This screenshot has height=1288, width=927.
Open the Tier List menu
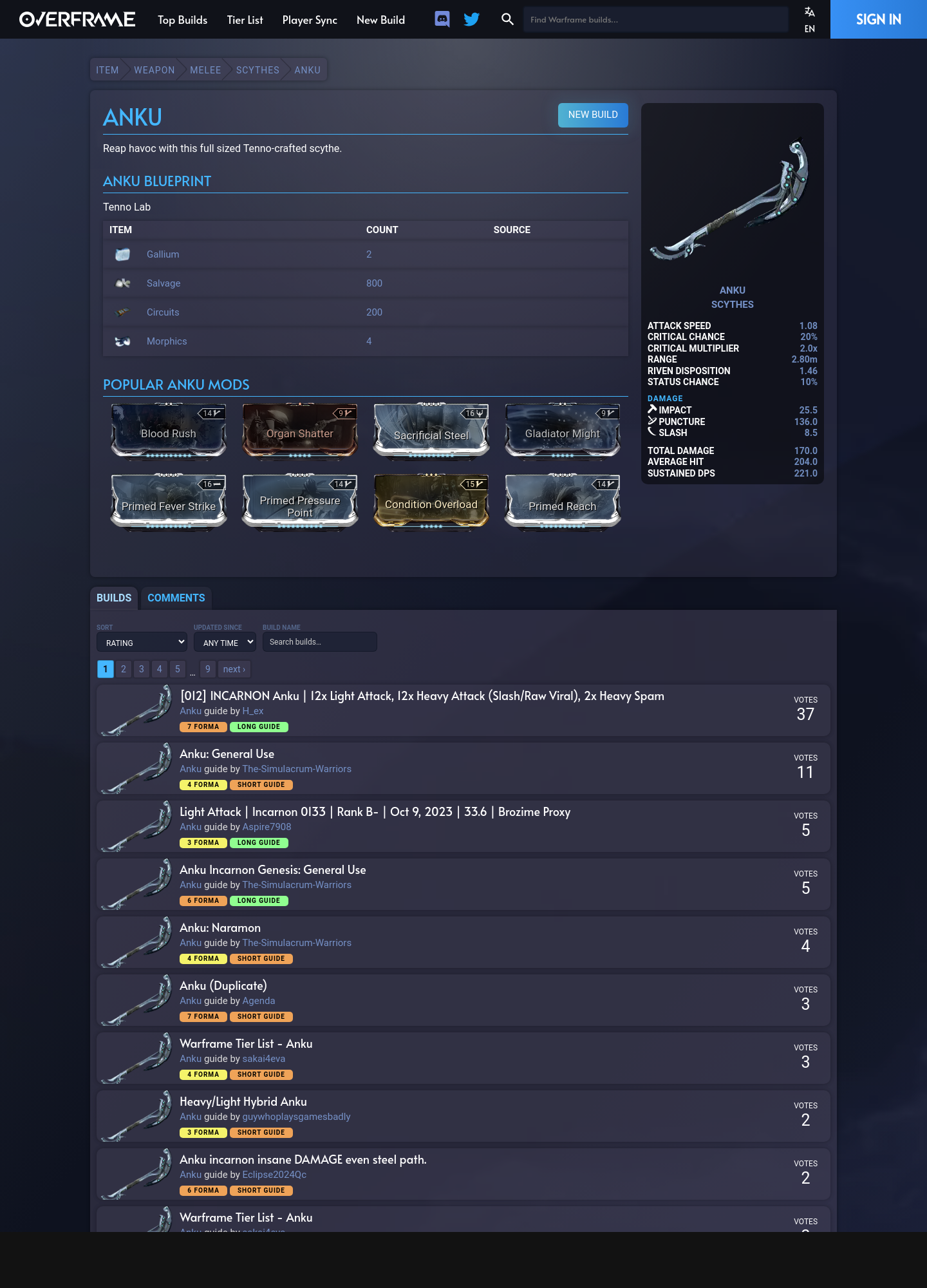click(245, 20)
